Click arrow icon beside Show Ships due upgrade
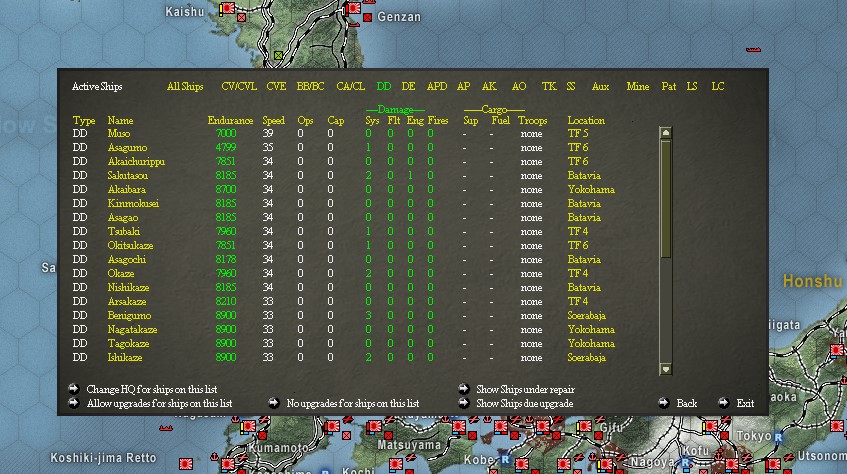The width and height of the screenshot is (847, 474). (x=463, y=403)
